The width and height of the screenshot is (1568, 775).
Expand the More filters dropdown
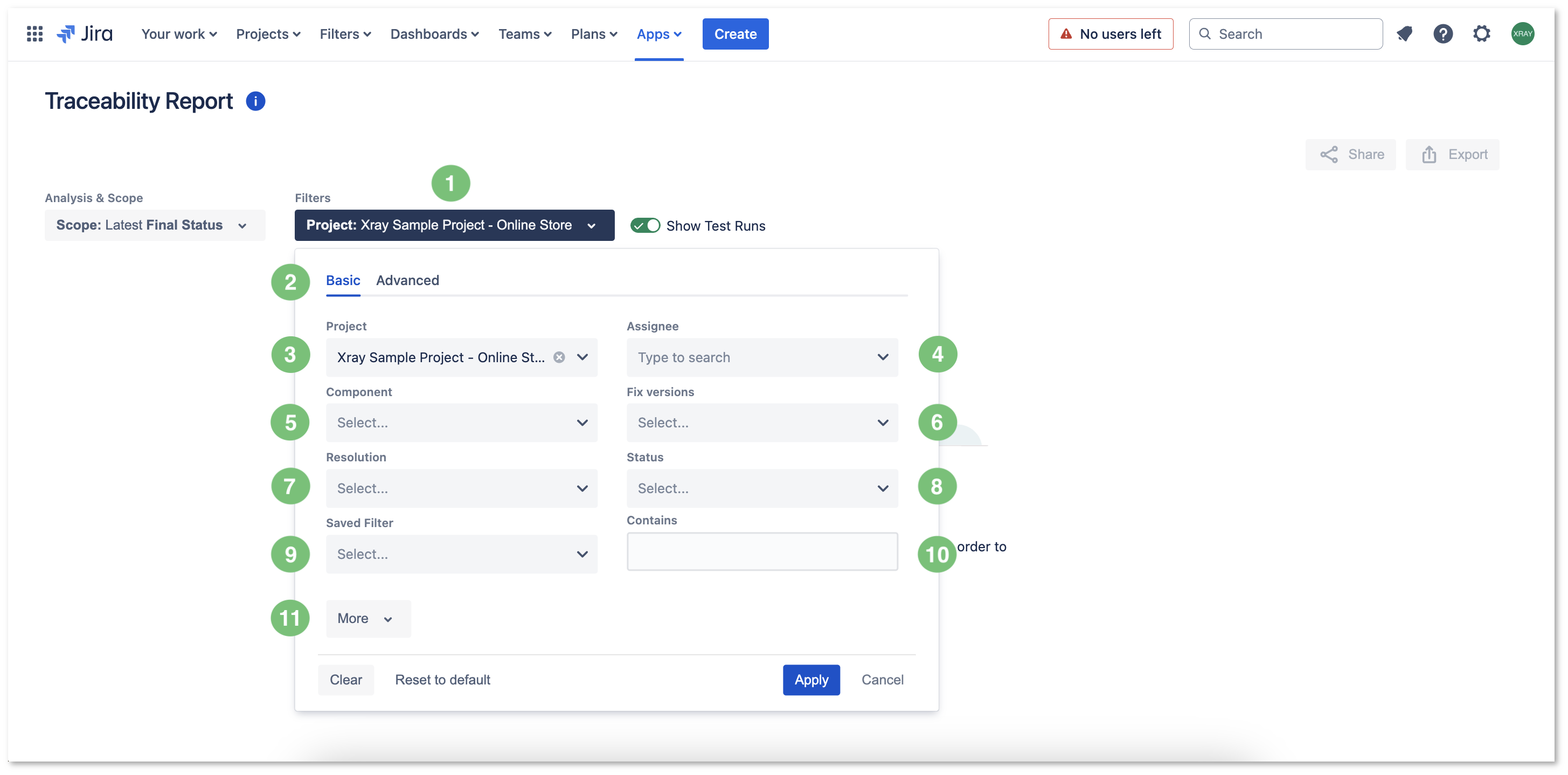(x=368, y=619)
